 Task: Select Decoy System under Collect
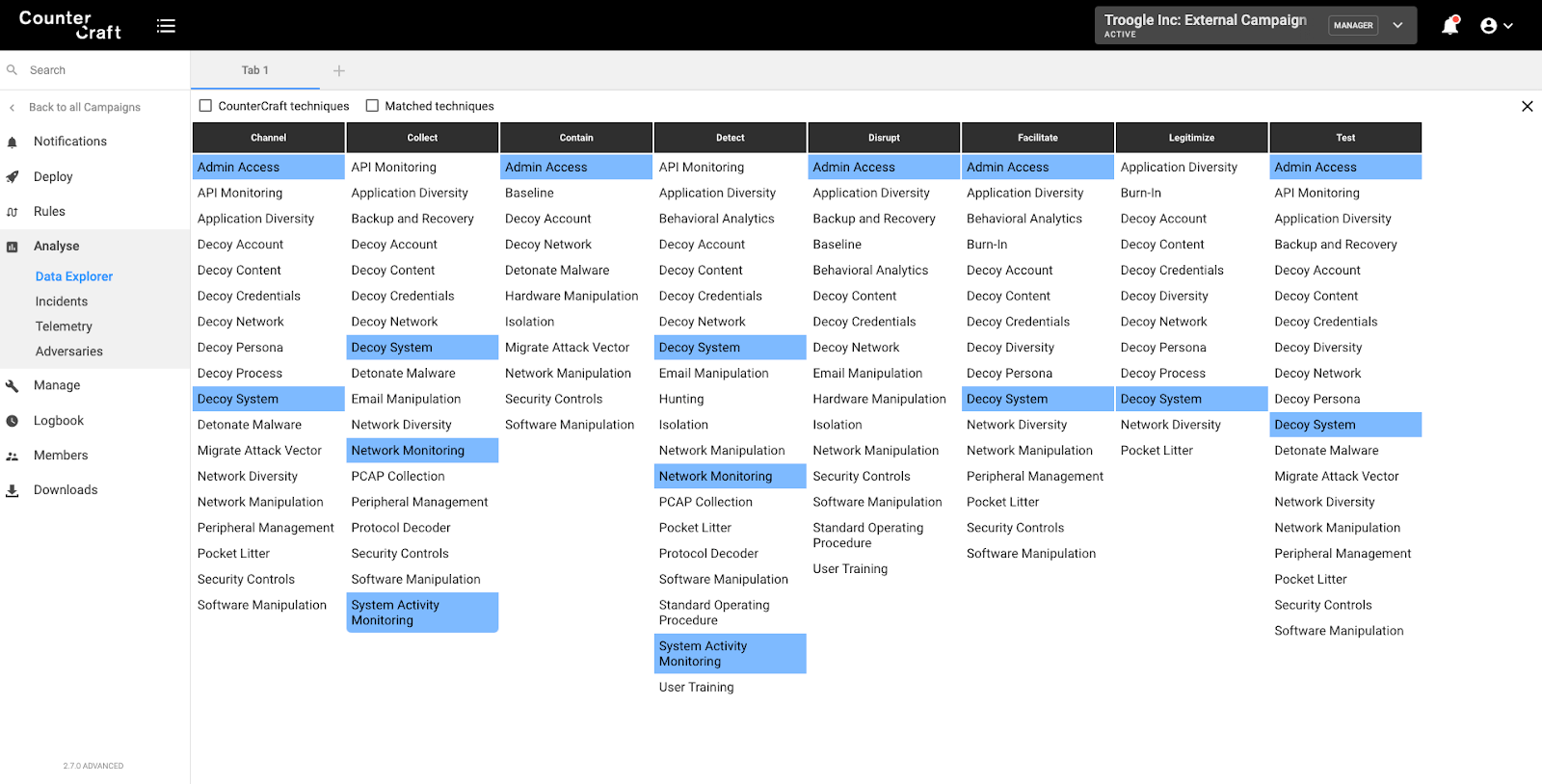point(422,348)
